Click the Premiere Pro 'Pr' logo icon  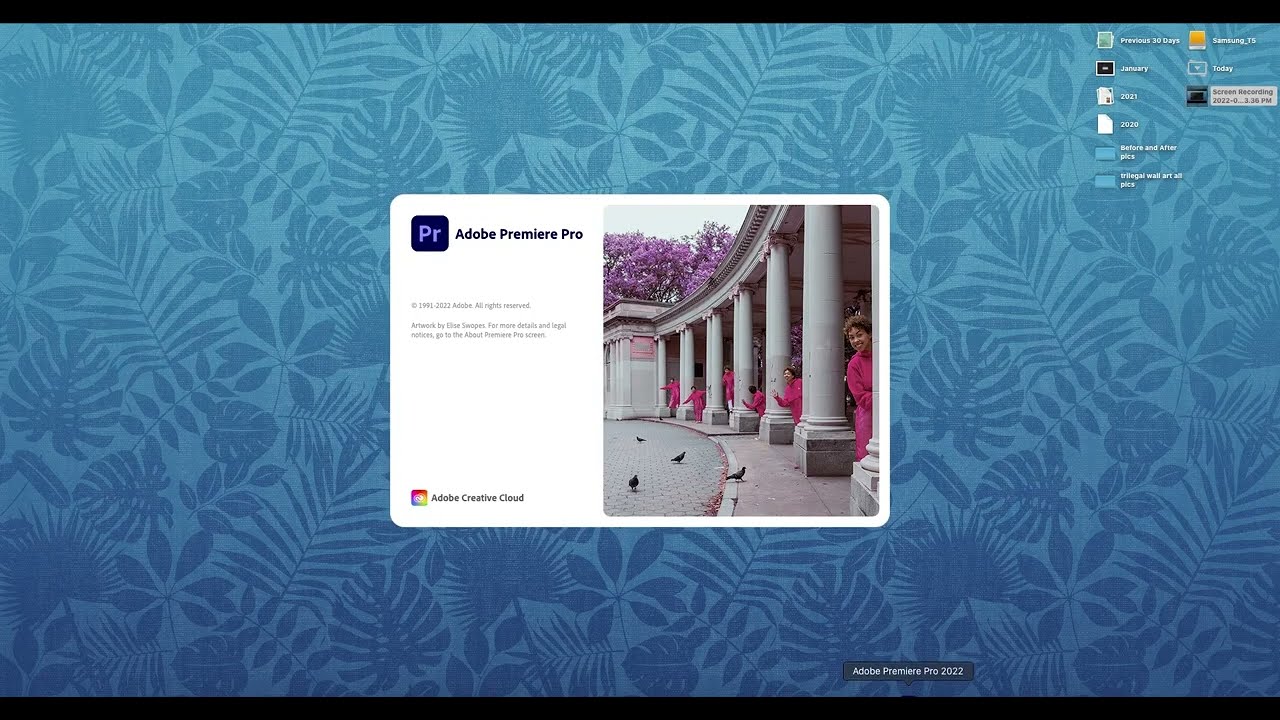click(x=430, y=233)
